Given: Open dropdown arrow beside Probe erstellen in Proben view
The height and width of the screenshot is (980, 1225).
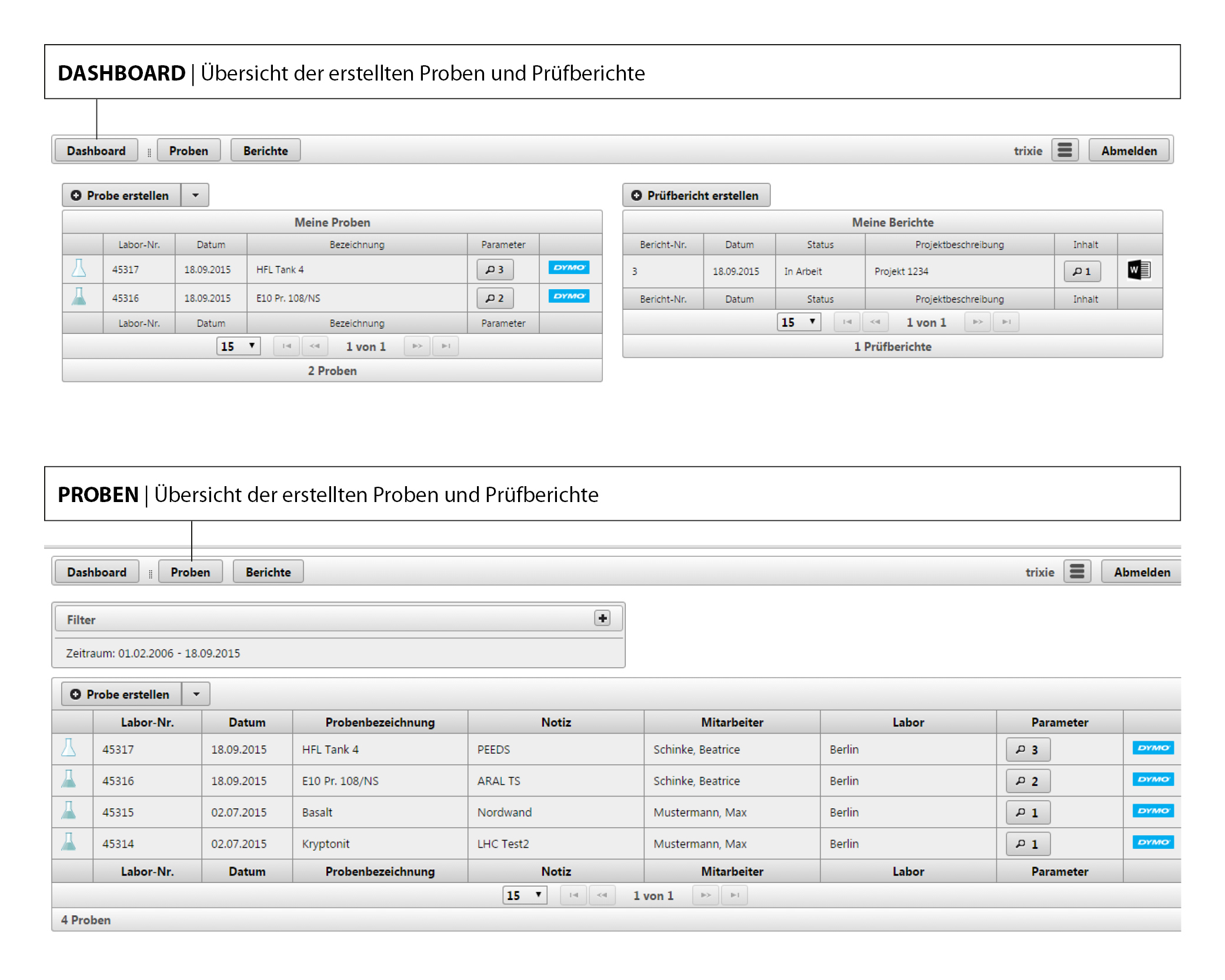Looking at the screenshot, I should pyautogui.click(x=196, y=694).
